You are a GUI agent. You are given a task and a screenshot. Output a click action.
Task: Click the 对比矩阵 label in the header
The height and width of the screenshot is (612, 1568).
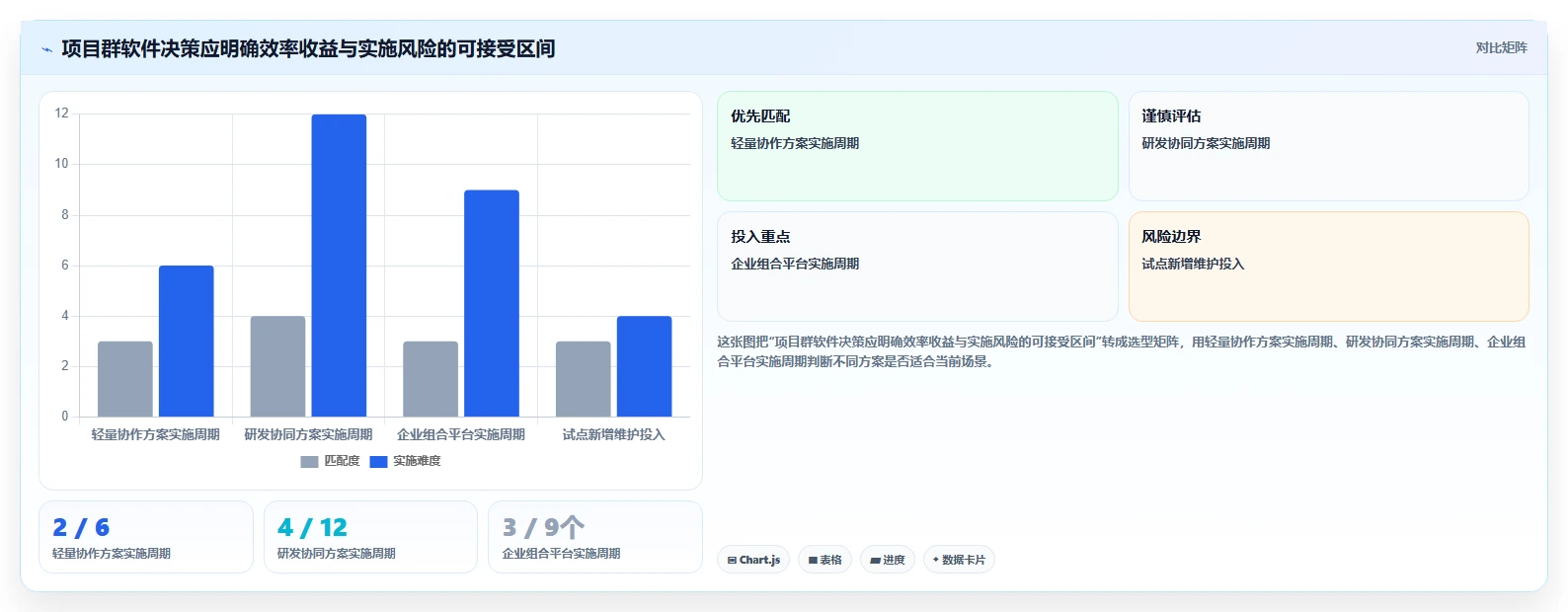coord(1501,47)
